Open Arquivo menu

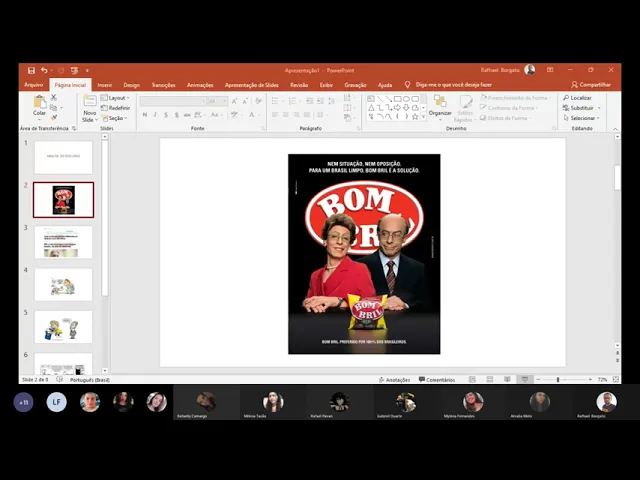33,85
